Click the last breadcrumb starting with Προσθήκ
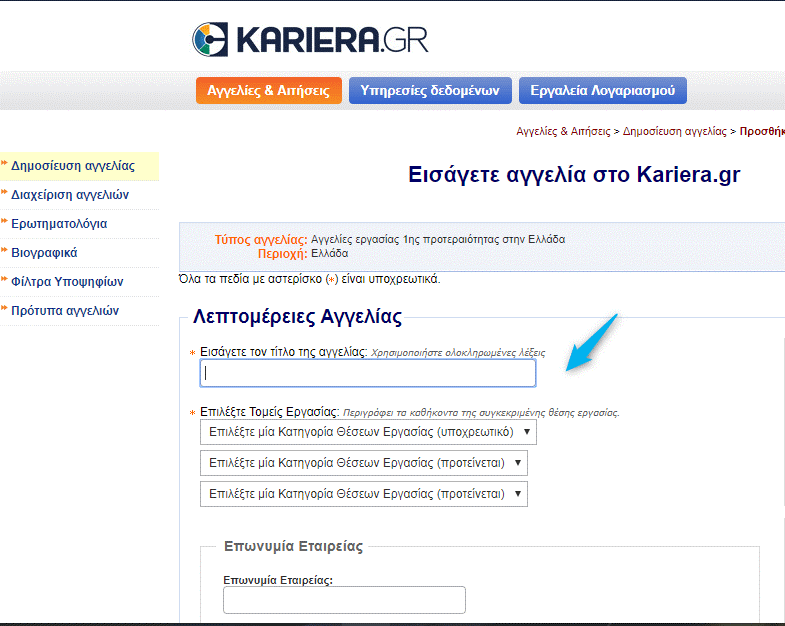Screen dimensions: 785x626 (762, 131)
